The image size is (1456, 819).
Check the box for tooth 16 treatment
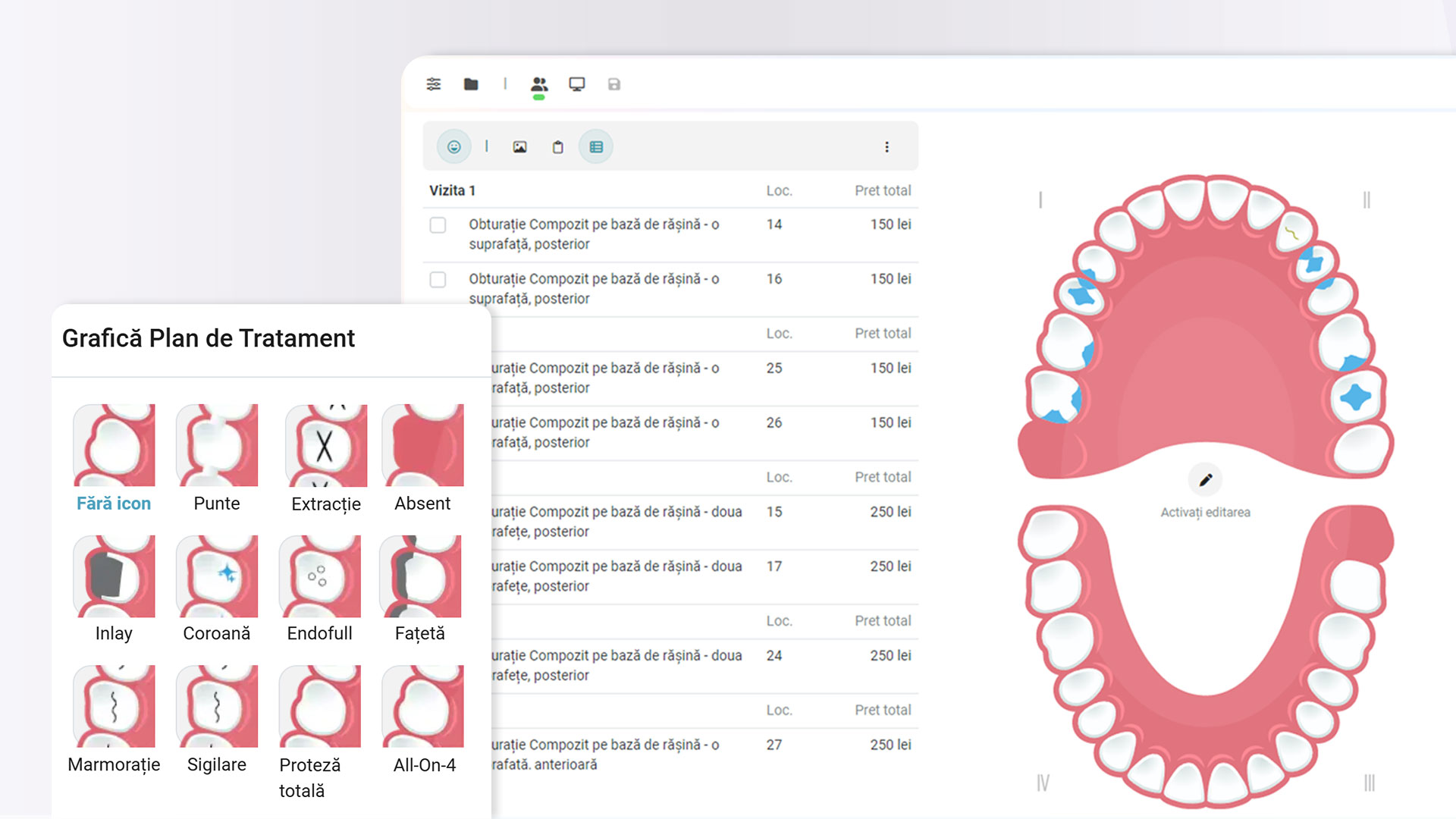[x=438, y=280]
